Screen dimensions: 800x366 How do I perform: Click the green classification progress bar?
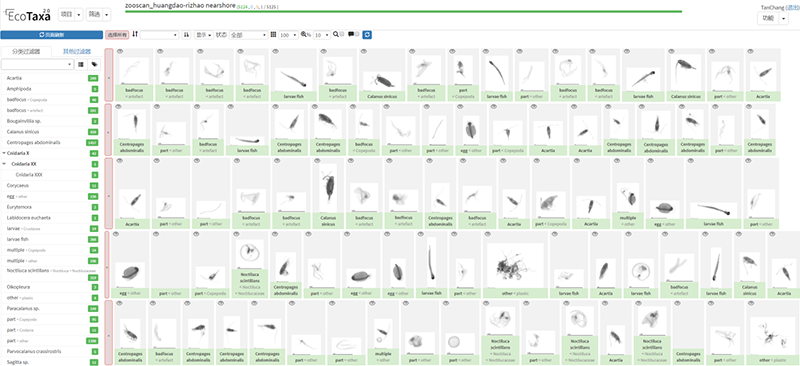coord(403,11)
